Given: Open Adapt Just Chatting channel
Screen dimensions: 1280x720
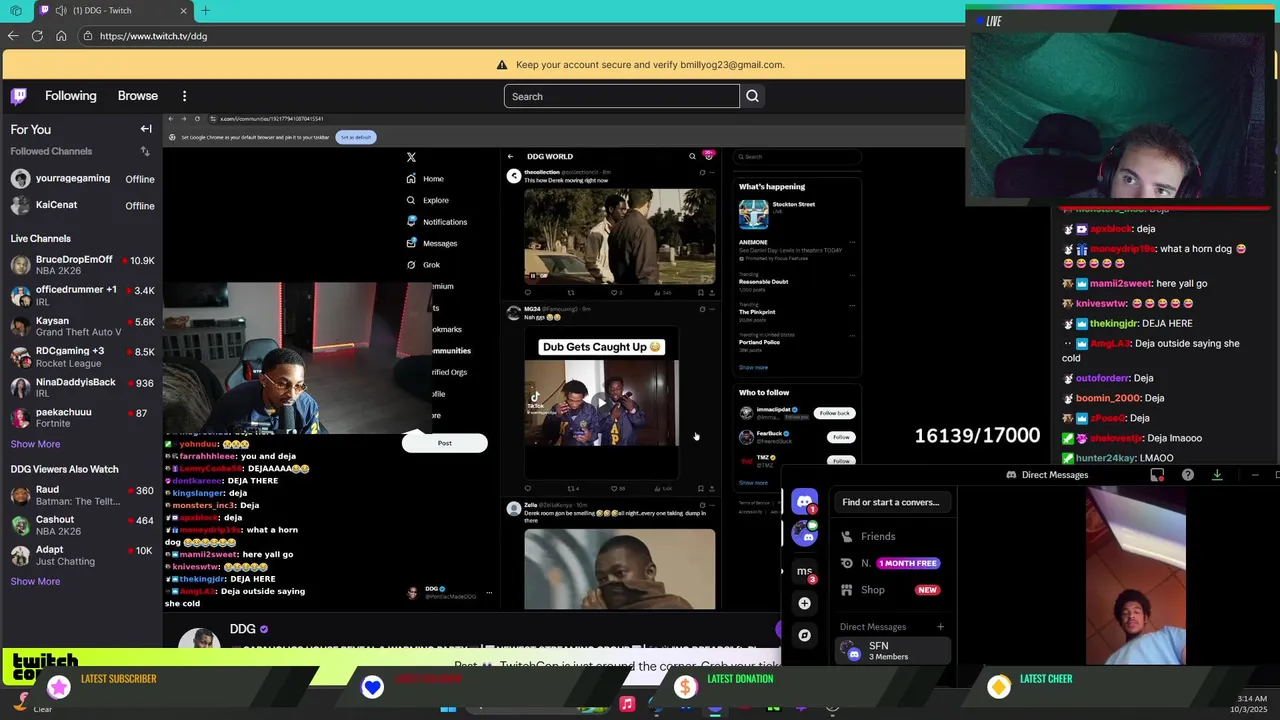Looking at the screenshot, I should coord(82,555).
